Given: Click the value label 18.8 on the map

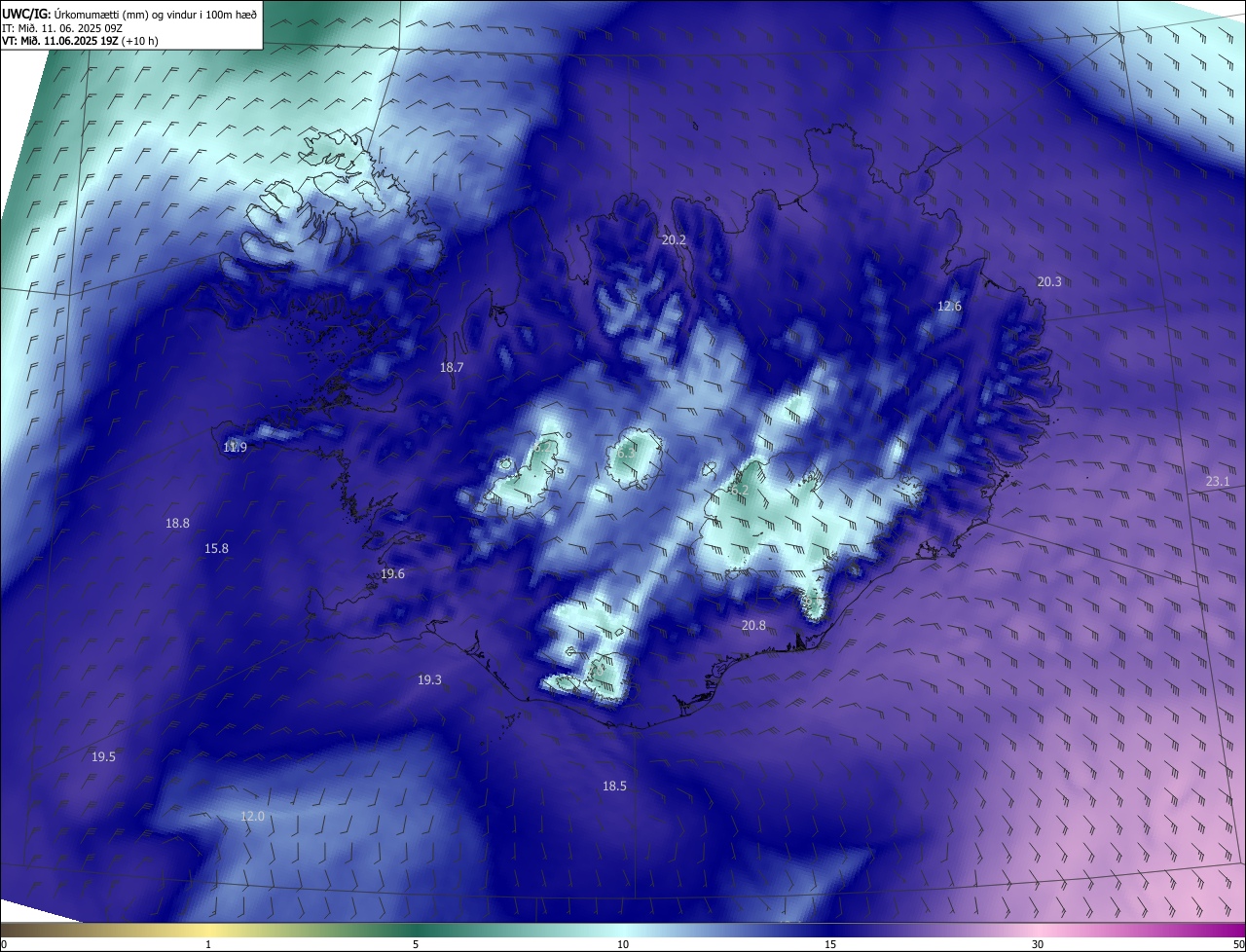Looking at the screenshot, I should 177,523.
